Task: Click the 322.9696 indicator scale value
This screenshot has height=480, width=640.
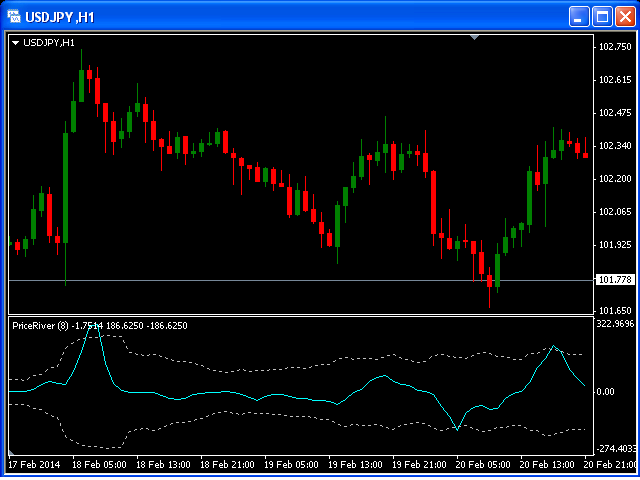Action: tap(616, 324)
